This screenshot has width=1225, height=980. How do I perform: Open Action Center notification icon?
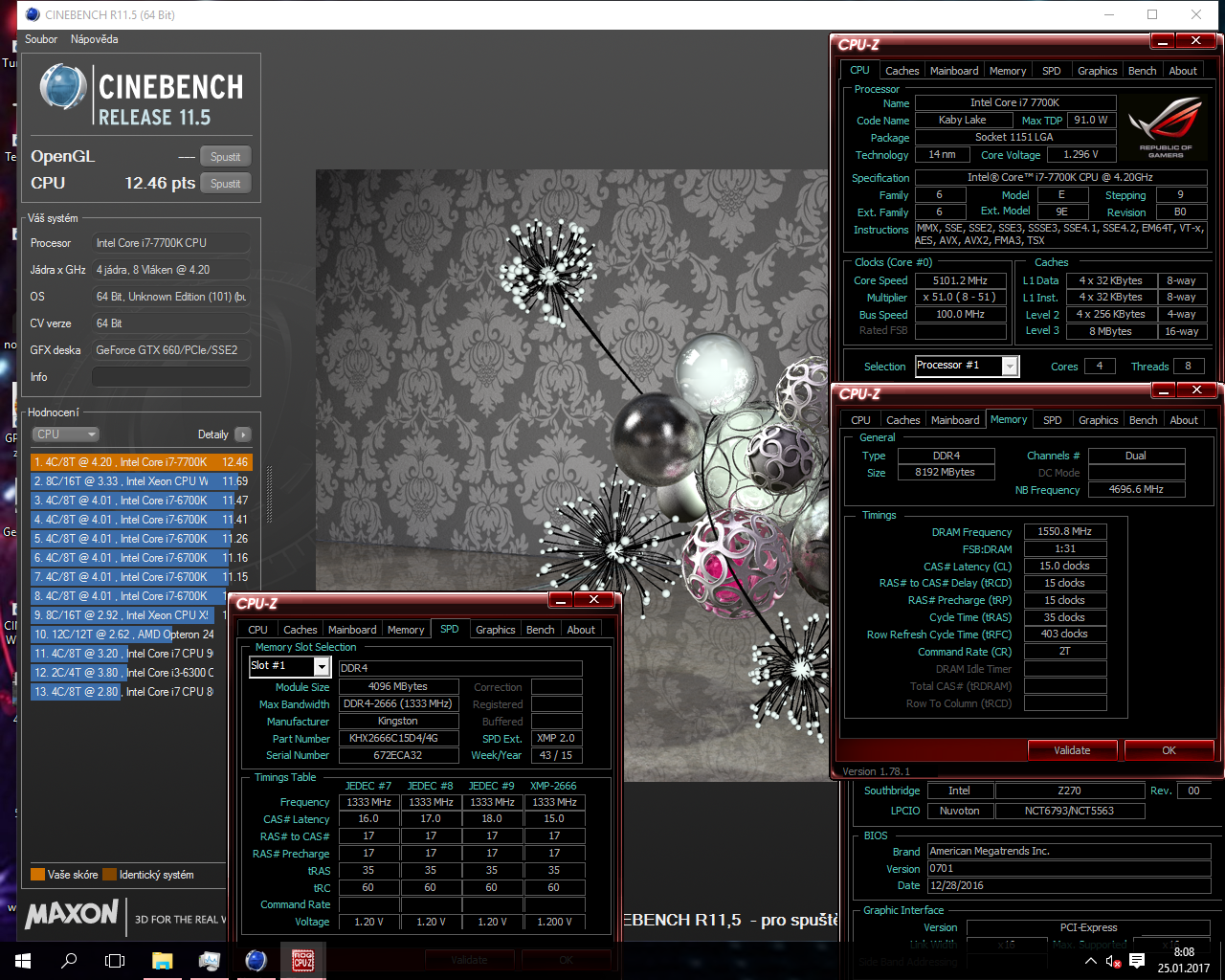tap(1137, 960)
